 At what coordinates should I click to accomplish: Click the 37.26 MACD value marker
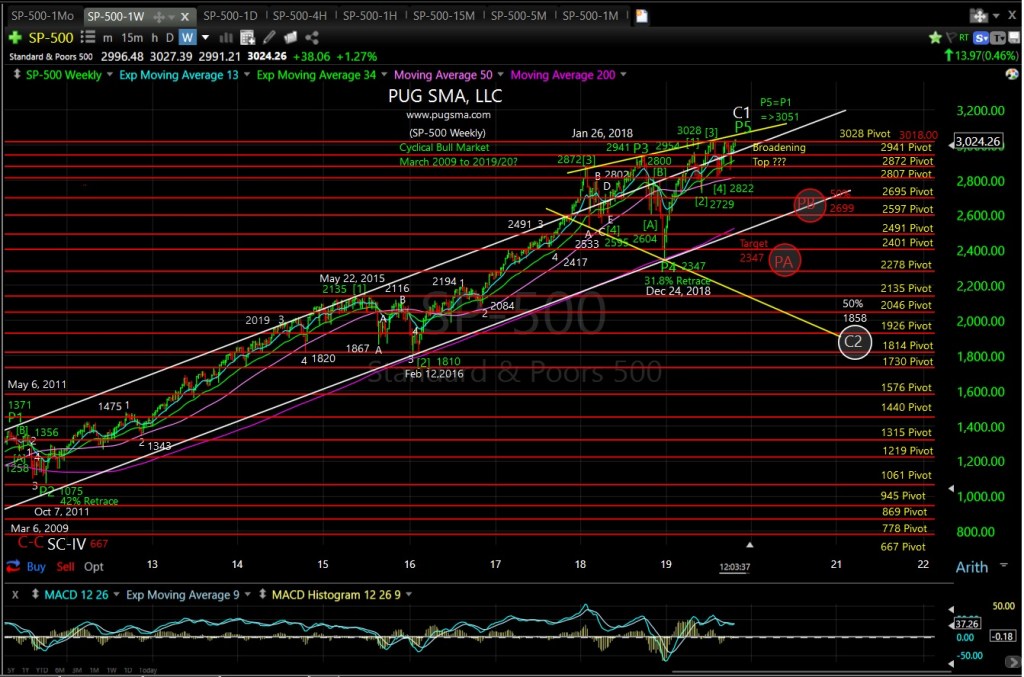coord(967,623)
